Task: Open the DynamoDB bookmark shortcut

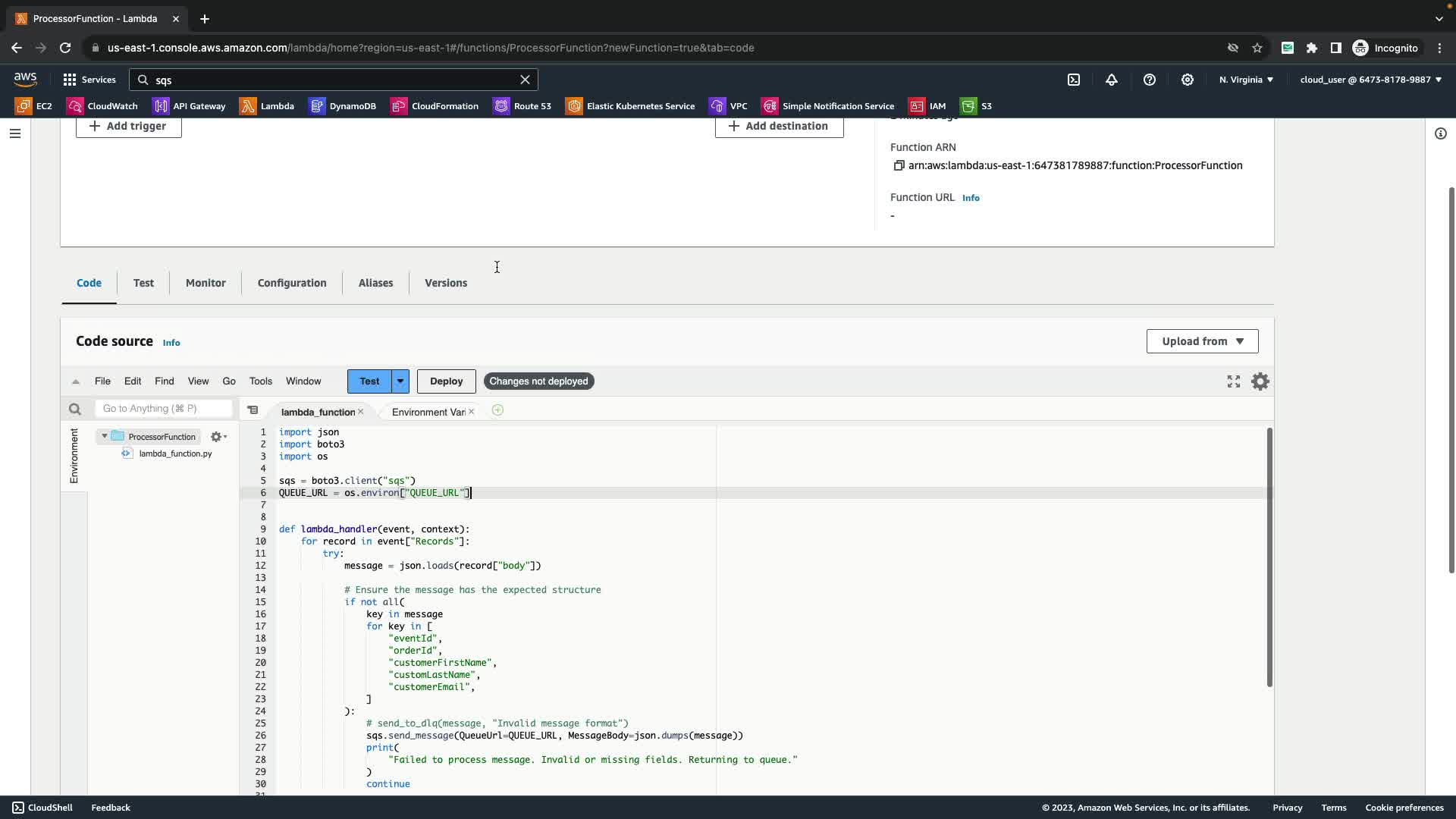Action: [x=343, y=106]
